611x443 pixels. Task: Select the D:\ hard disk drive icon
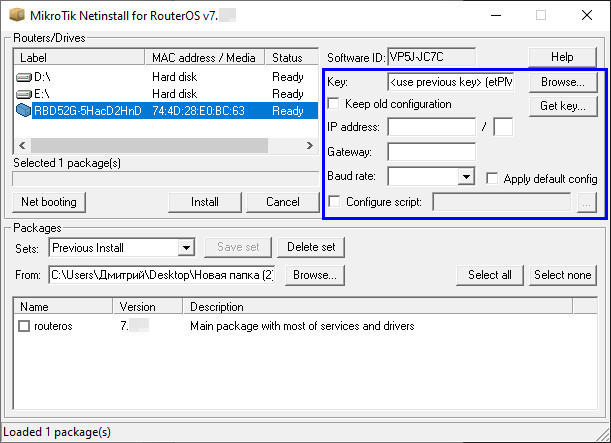pyautogui.click(x=24, y=76)
